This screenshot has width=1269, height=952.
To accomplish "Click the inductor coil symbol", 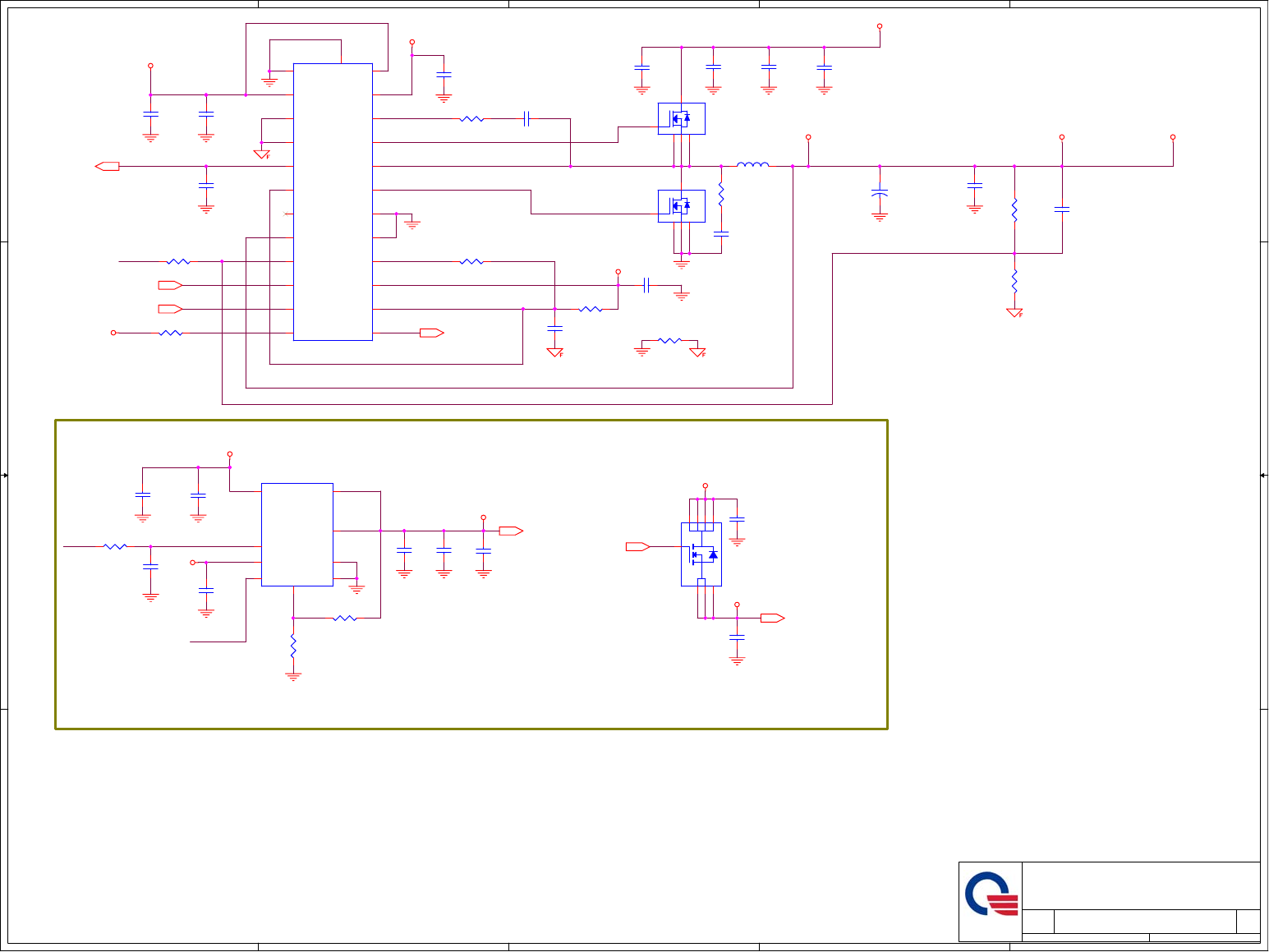I will (x=752, y=165).
